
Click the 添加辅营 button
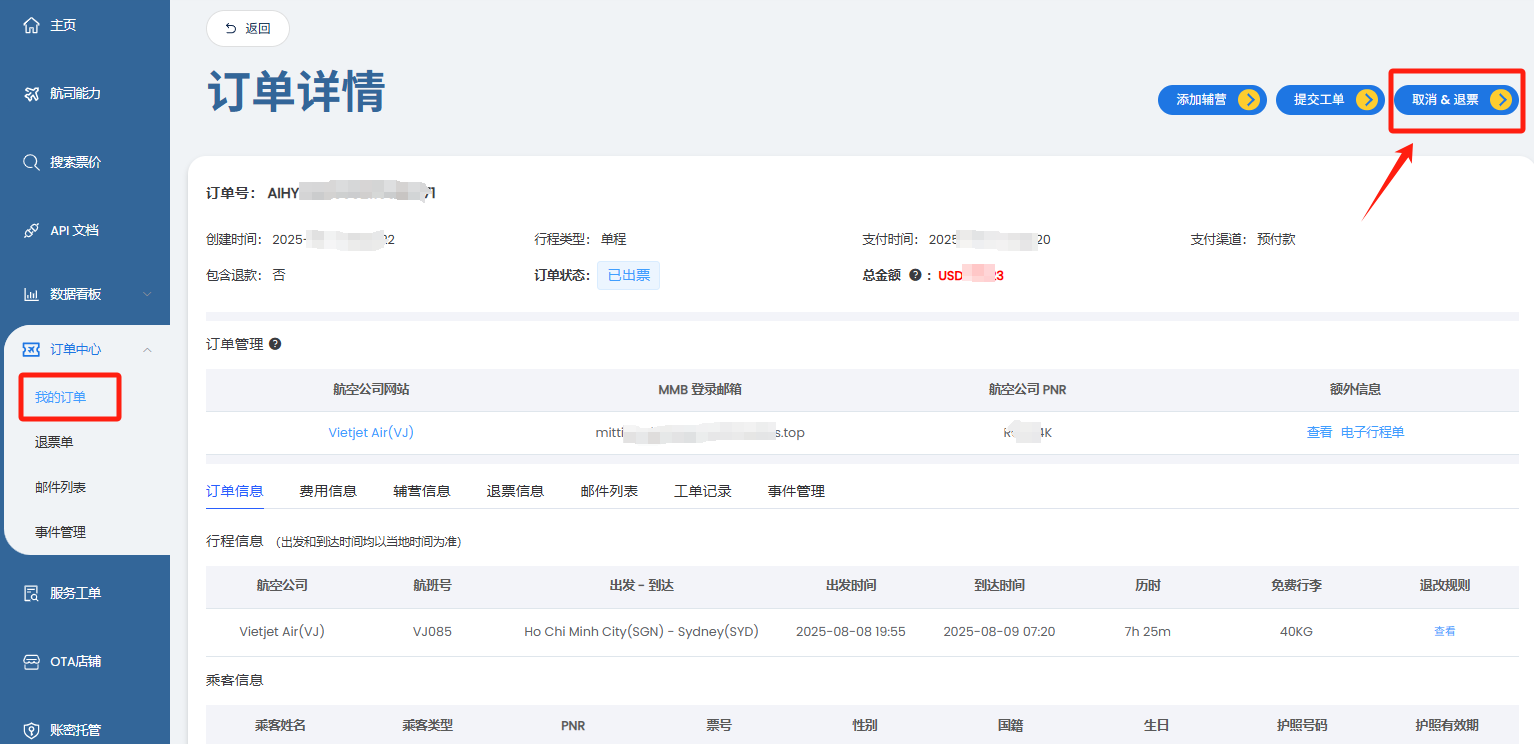click(1212, 100)
